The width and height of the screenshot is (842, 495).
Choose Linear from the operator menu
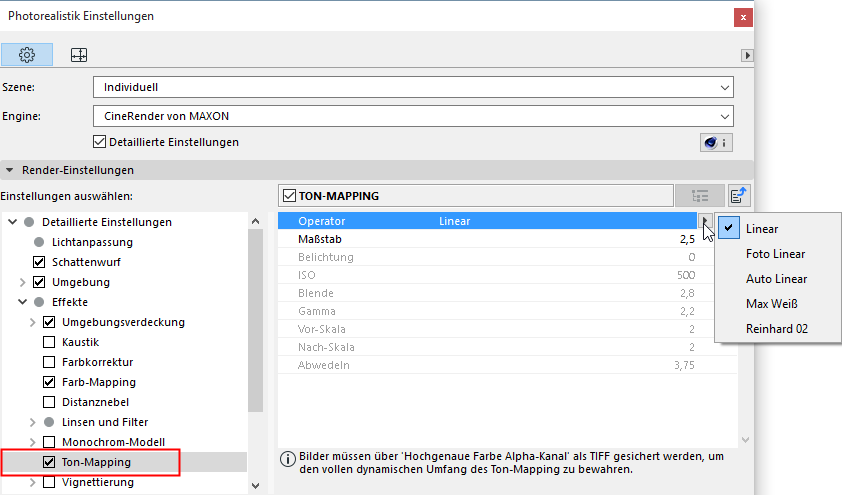[778, 229]
